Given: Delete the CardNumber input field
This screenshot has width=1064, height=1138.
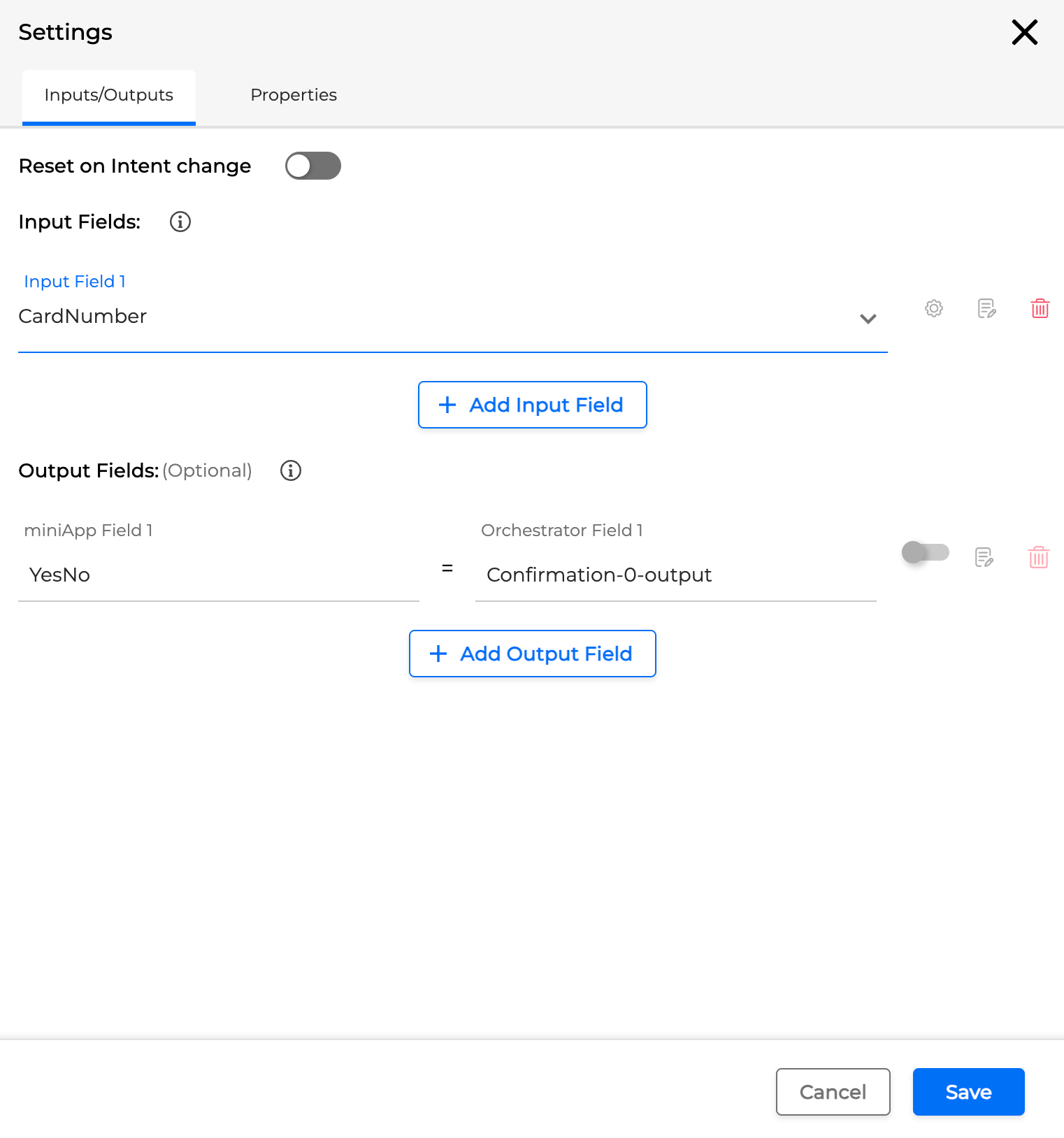Looking at the screenshot, I should point(1040,308).
